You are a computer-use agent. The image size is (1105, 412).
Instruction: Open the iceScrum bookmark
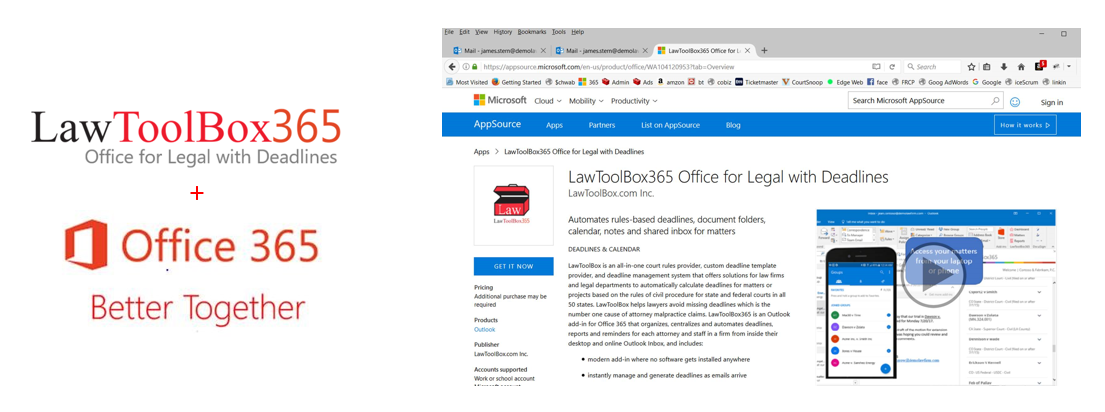[1021, 82]
